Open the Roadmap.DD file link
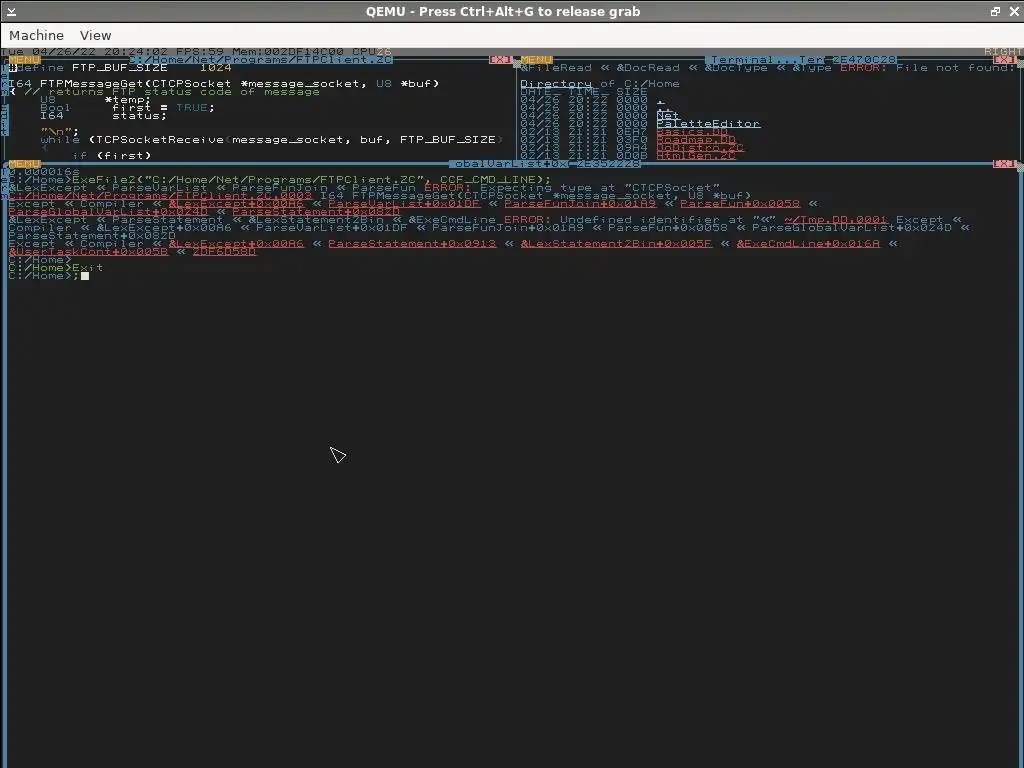 click(x=696, y=139)
